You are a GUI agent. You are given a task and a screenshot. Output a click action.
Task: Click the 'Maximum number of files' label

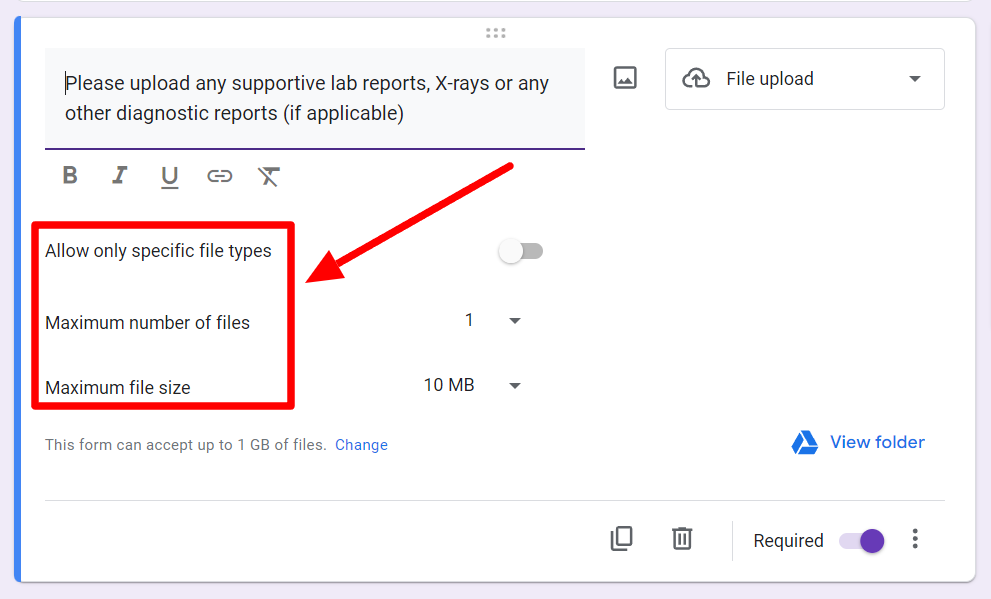(147, 323)
